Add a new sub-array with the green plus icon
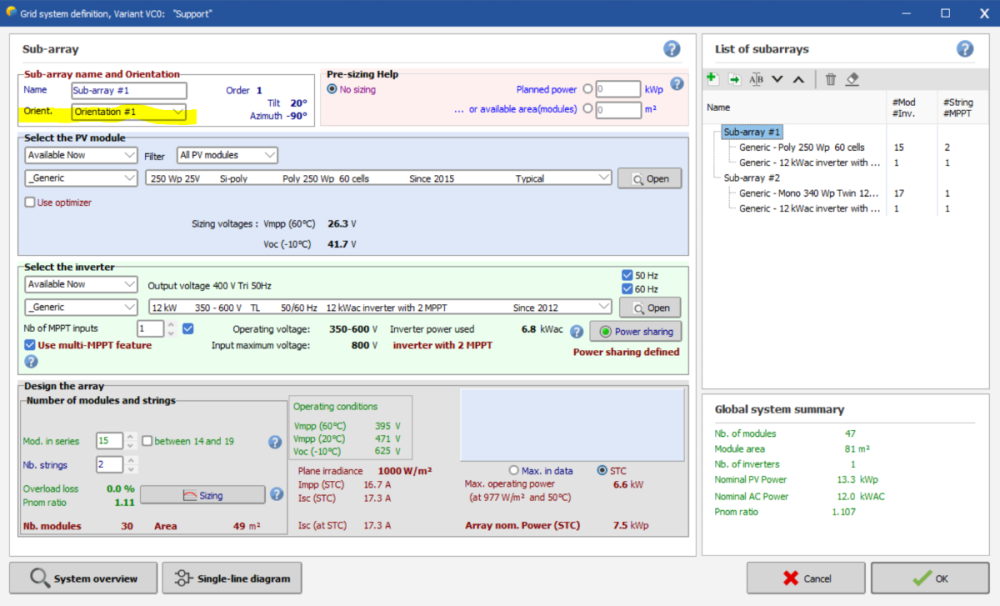This screenshot has height=606, width=1000. pos(712,79)
